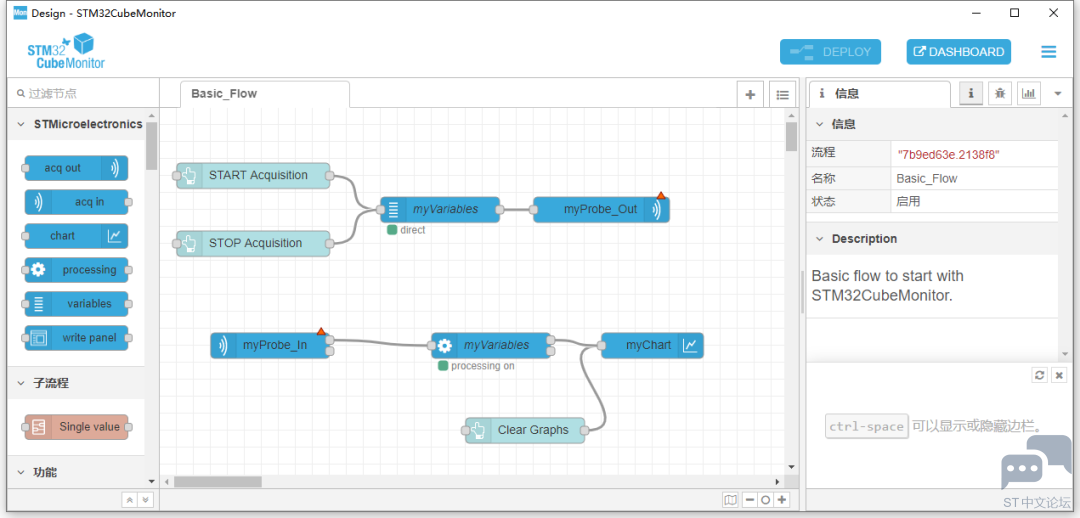
Task: Click the processing on status text
Action: point(482,366)
